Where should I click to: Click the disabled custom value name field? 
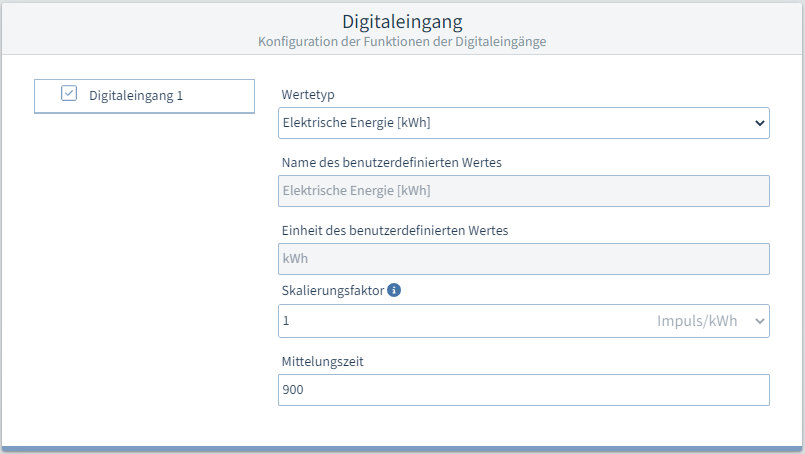pyautogui.click(x=523, y=191)
